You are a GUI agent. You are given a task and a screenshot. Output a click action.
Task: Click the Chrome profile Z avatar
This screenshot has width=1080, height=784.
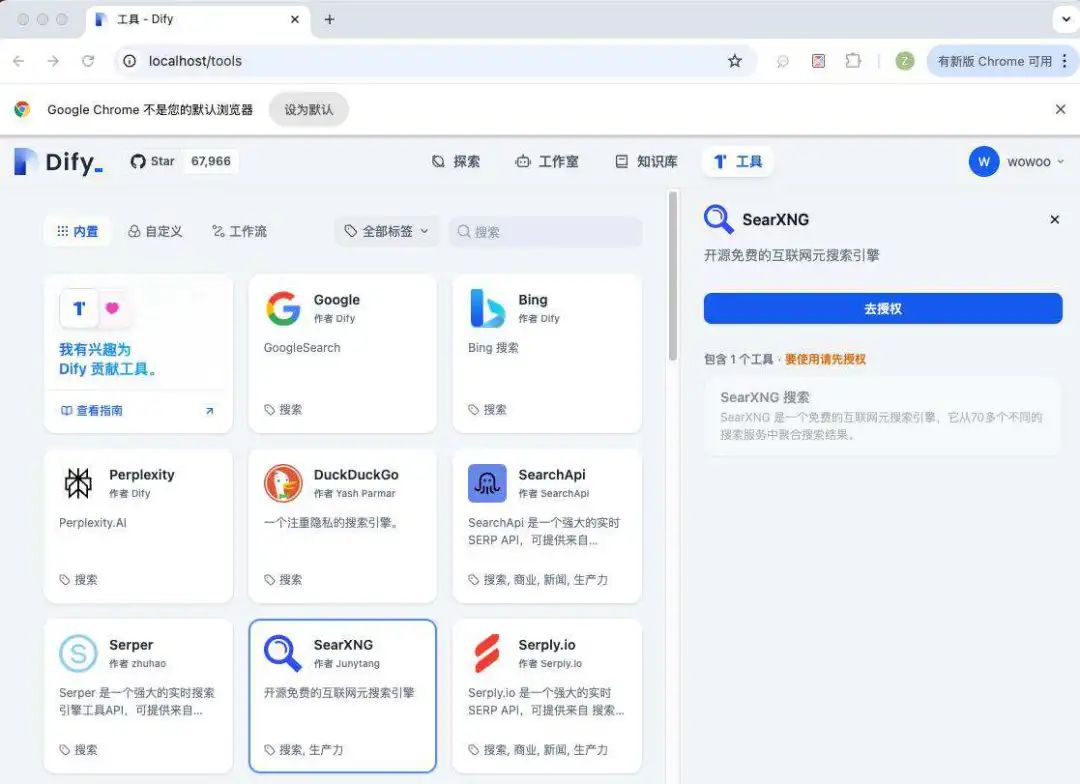[x=904, y=61]
